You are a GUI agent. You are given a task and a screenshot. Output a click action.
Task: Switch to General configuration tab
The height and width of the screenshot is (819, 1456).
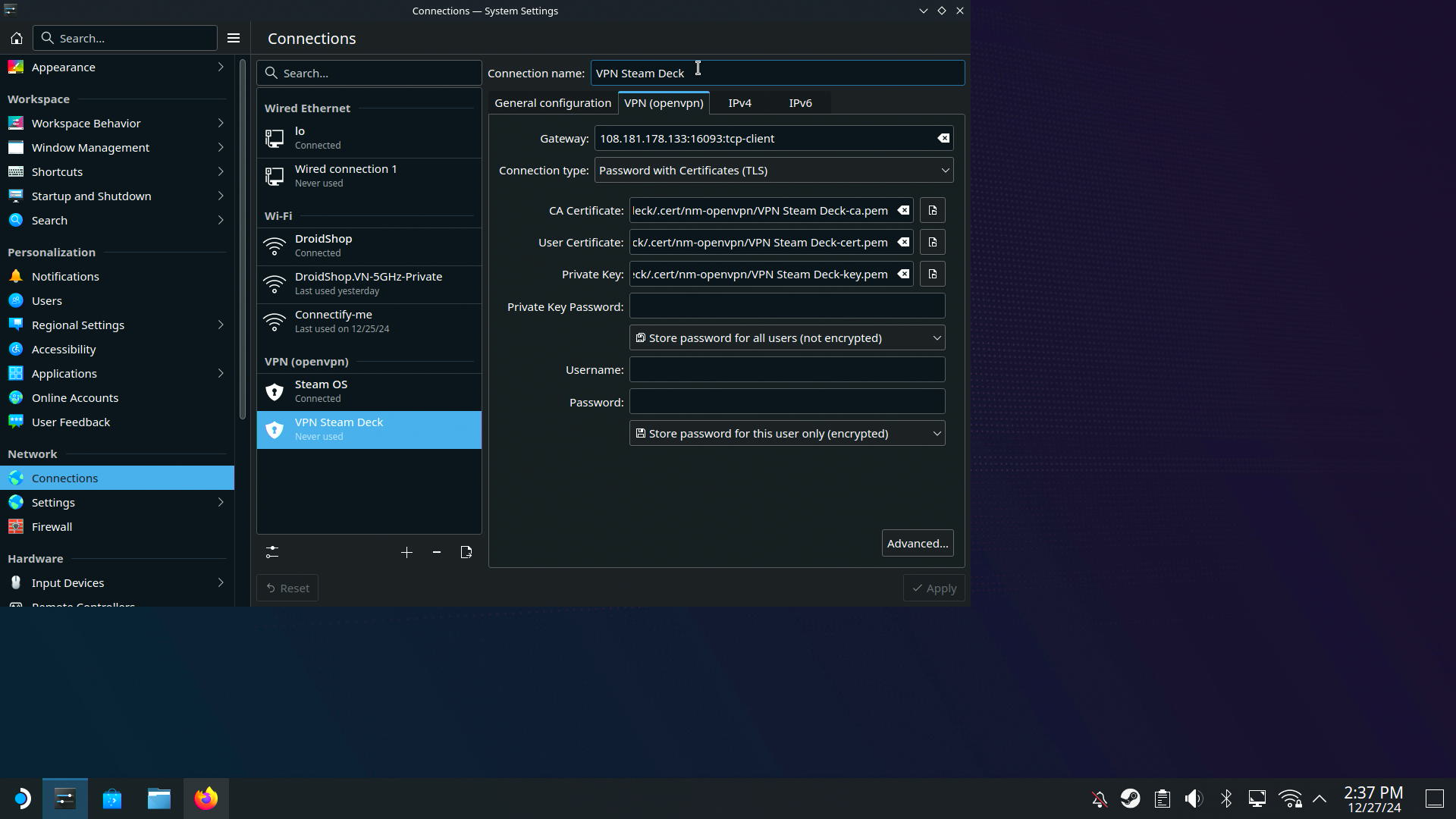[553, 103]
